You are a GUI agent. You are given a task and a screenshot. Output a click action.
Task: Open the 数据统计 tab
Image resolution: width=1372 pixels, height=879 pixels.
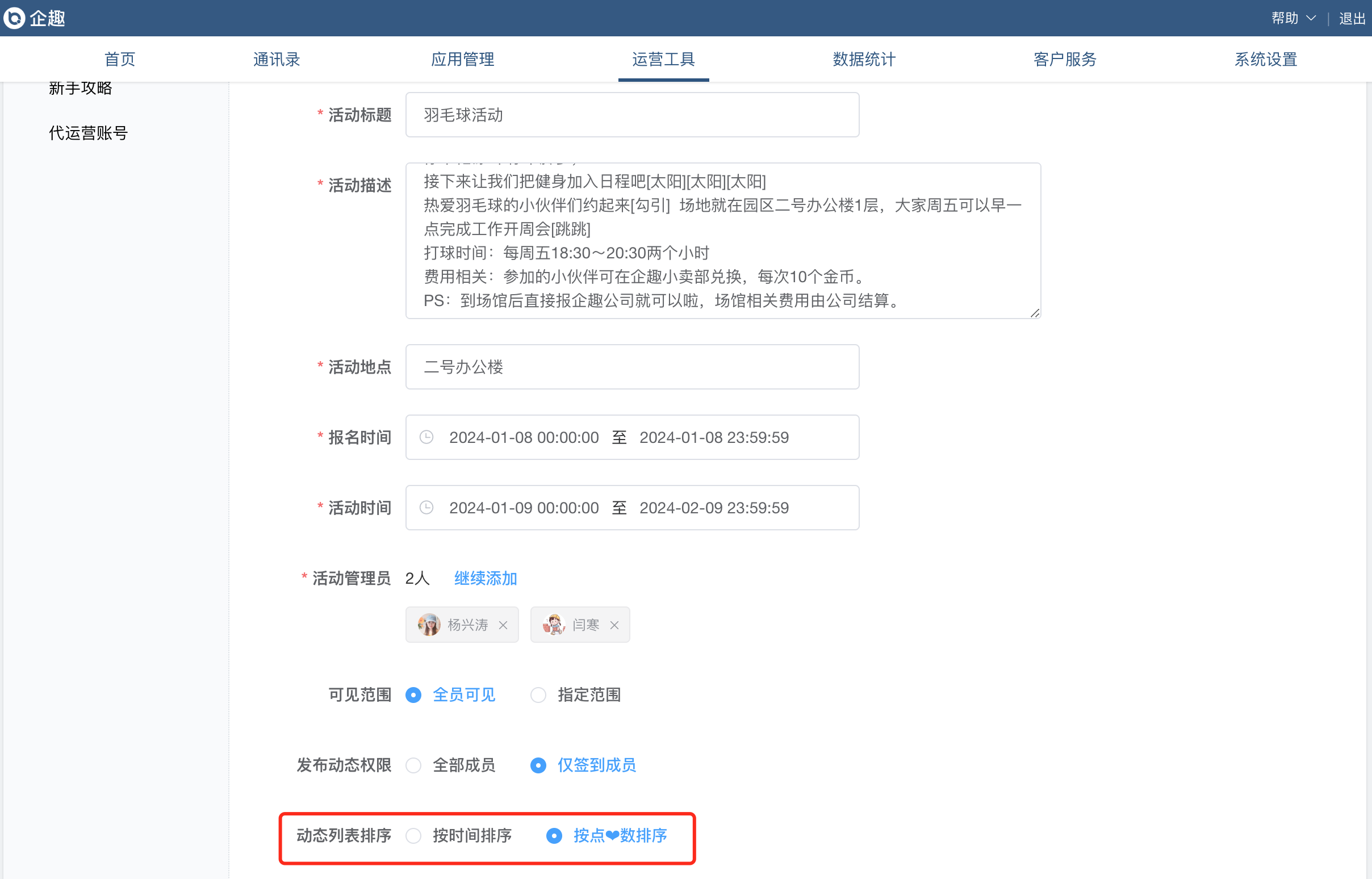click(864, 60)
